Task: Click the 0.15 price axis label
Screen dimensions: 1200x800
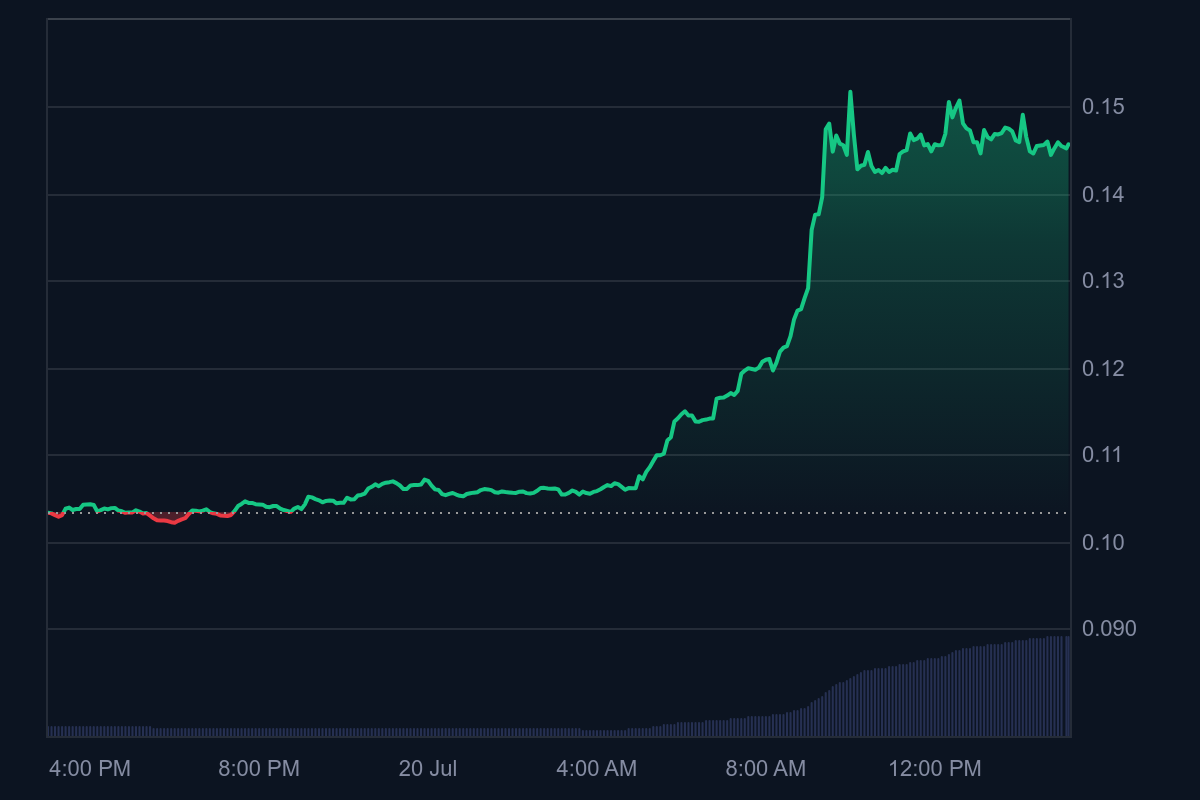Action: click(x=1103, y=107)
